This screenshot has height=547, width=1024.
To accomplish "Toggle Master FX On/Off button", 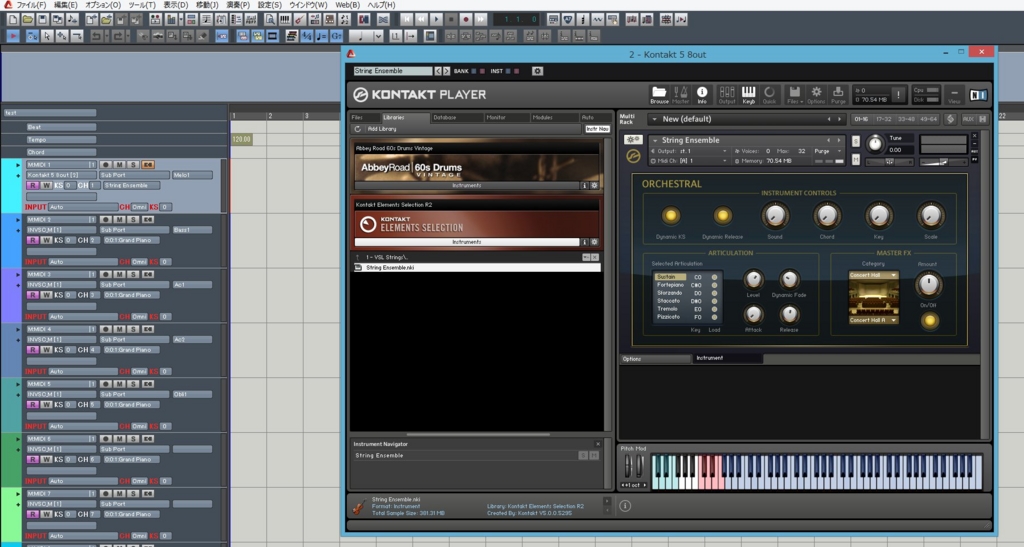I will tap(929, 320).
